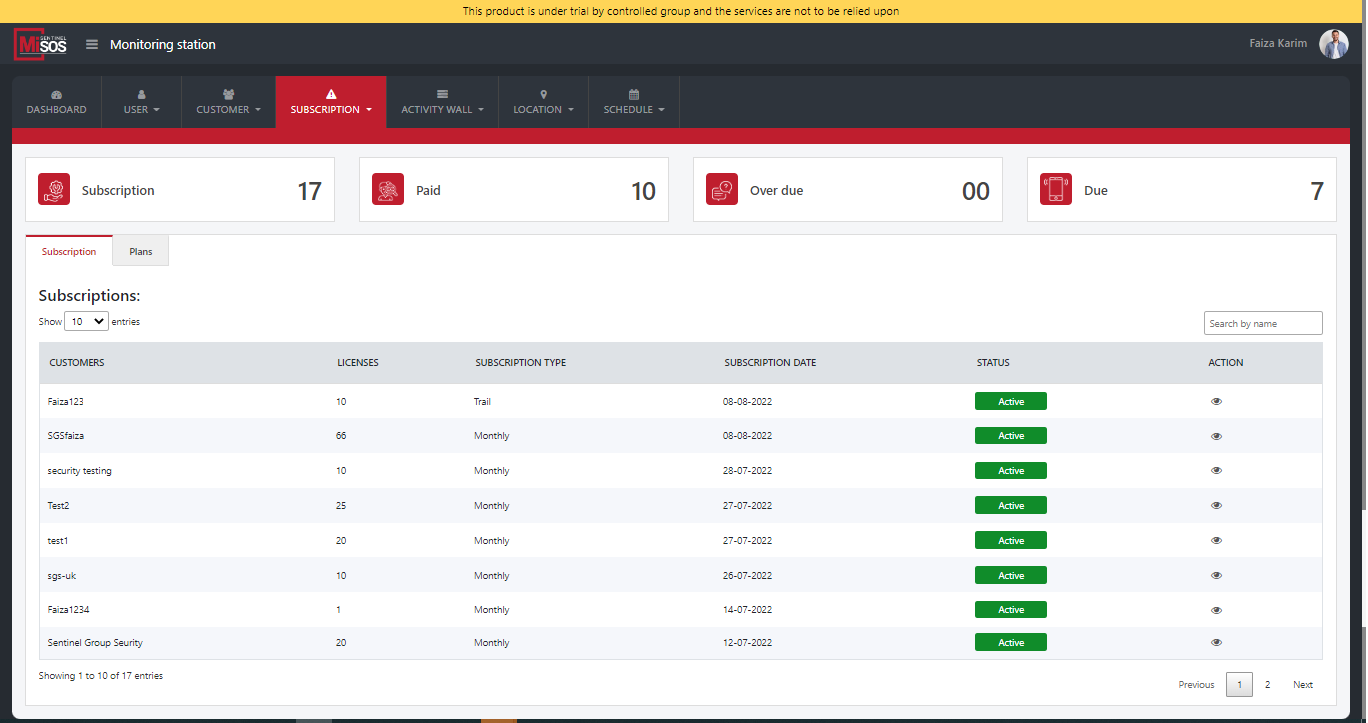Toggle the hamburger menu icon
Viewport: 1368px width, 723px height.
(x=92, y=45)
